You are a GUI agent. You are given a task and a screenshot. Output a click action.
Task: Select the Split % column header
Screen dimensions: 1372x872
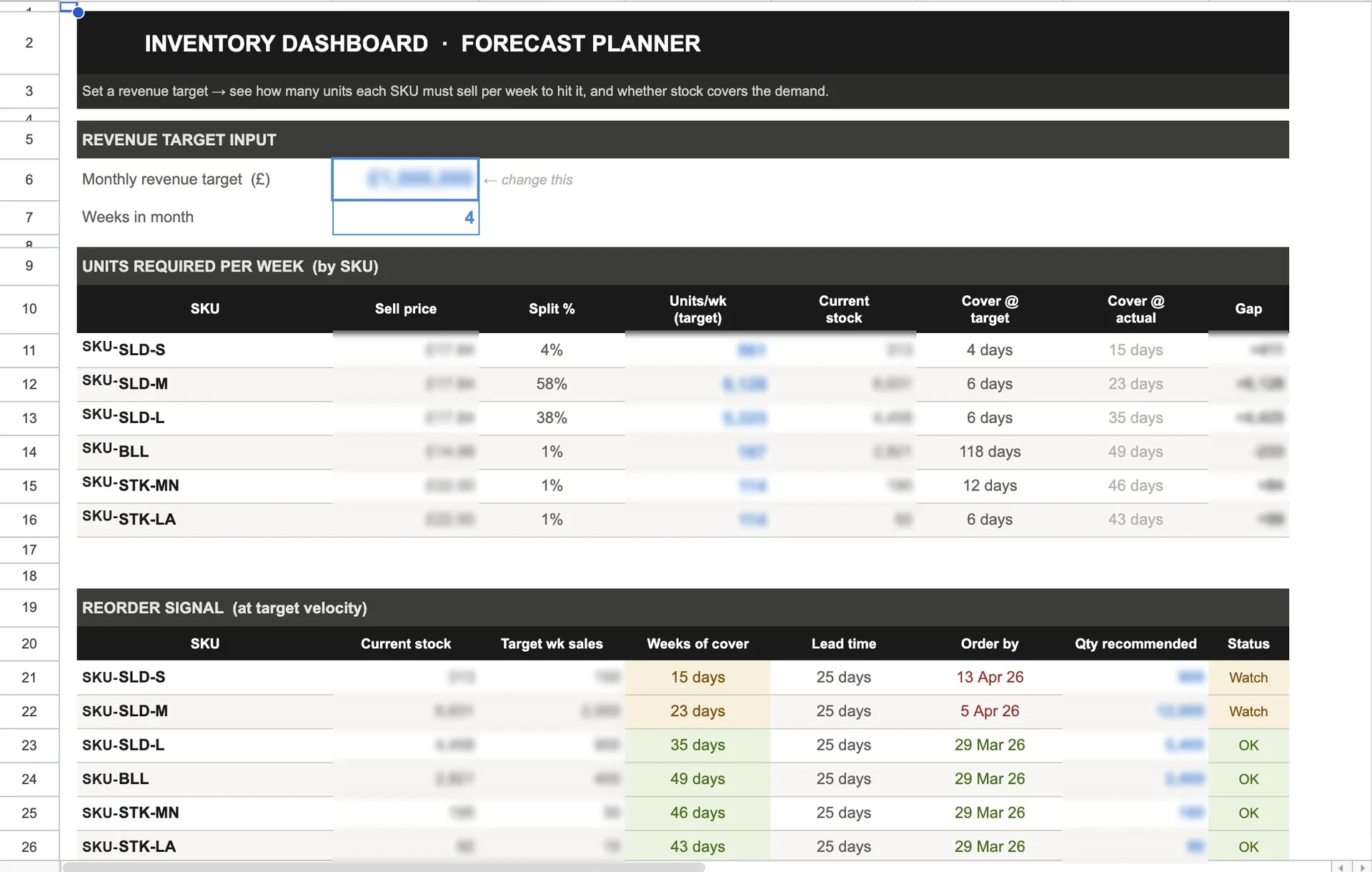(552, 309)
